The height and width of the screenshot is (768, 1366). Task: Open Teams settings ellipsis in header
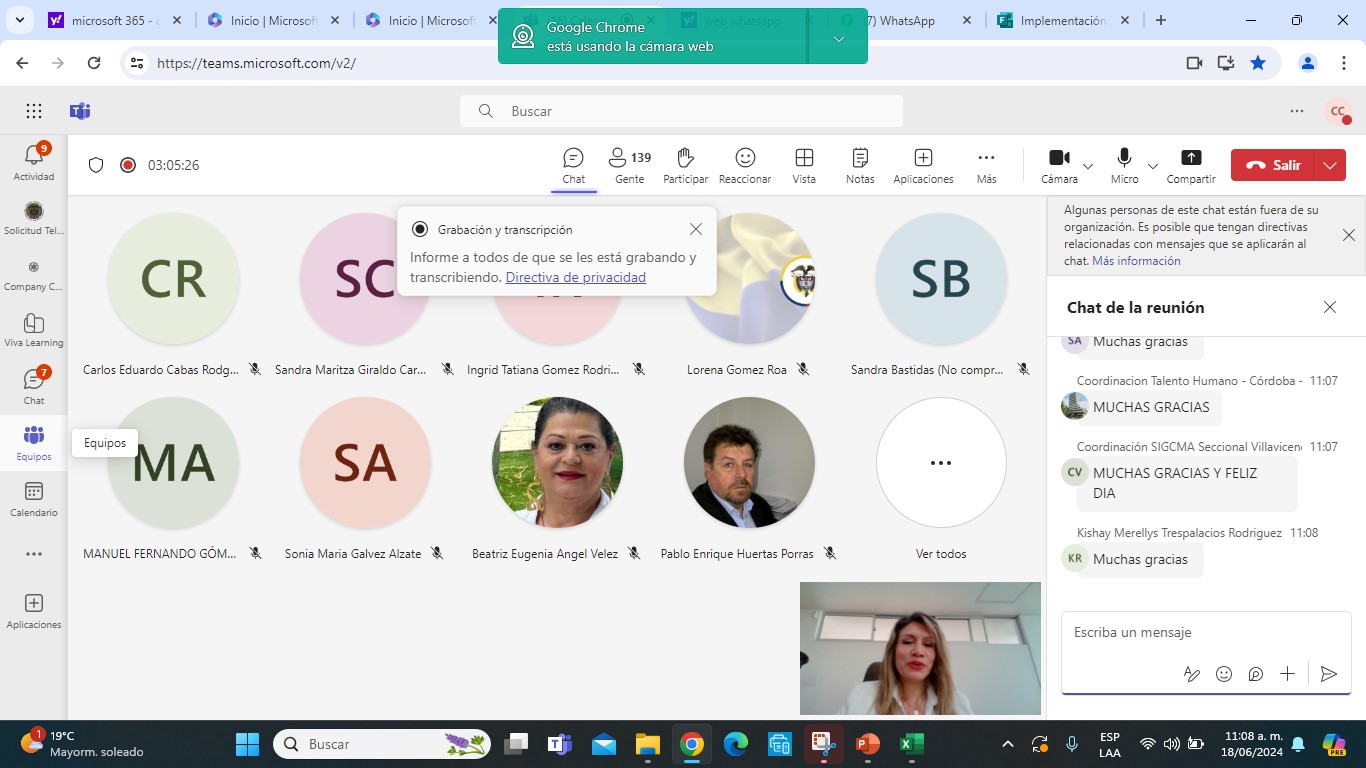1297,111
